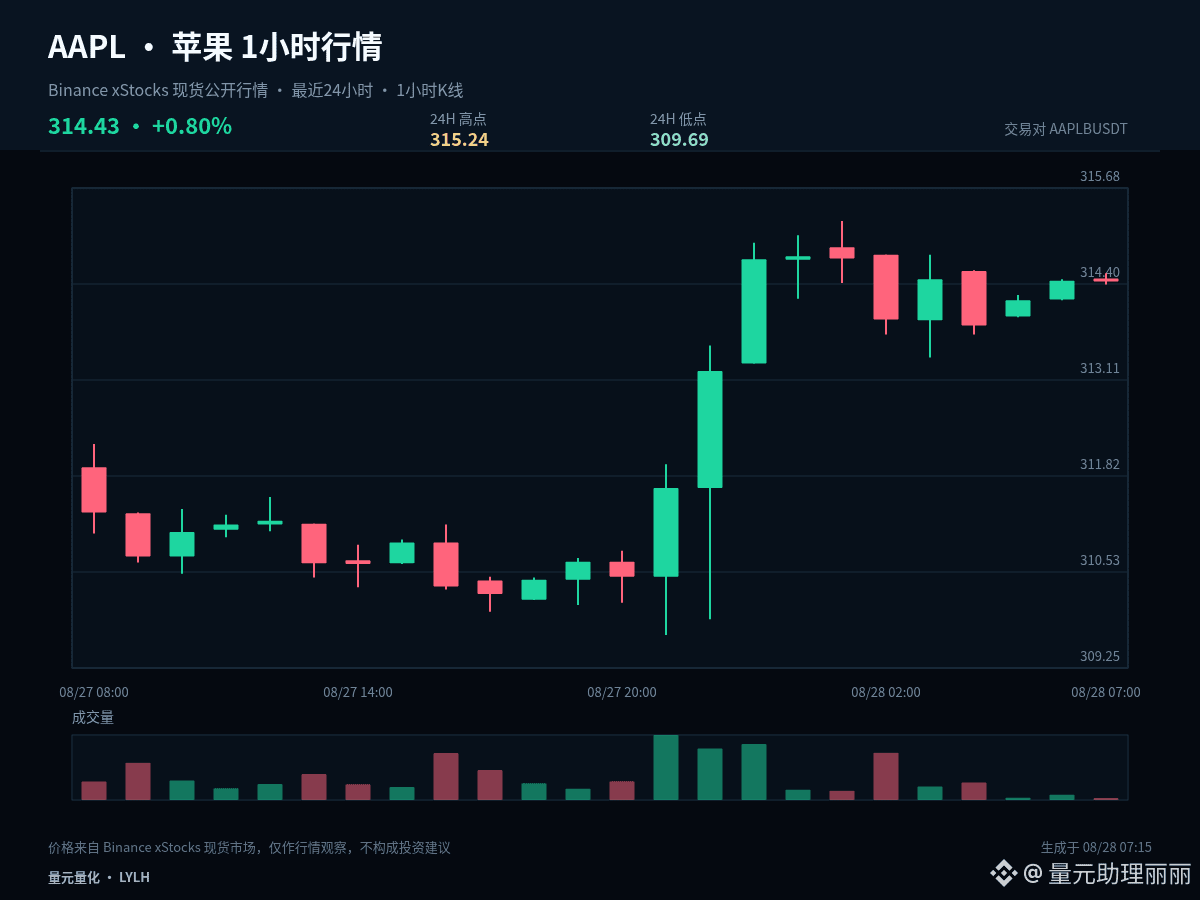Screen dimensions: 1200x900
Task: Click the first red candlestick at 08/27 08:00
Action: [x=94, y=490]
